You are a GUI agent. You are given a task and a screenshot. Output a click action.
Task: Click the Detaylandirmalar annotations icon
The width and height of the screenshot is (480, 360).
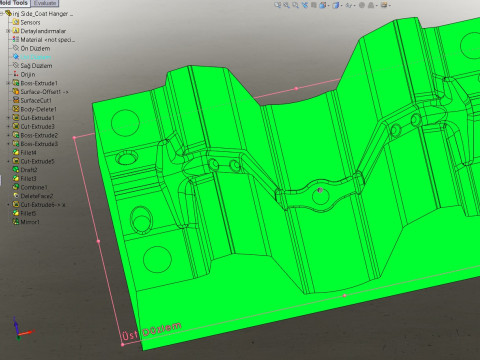pos(16,31)
